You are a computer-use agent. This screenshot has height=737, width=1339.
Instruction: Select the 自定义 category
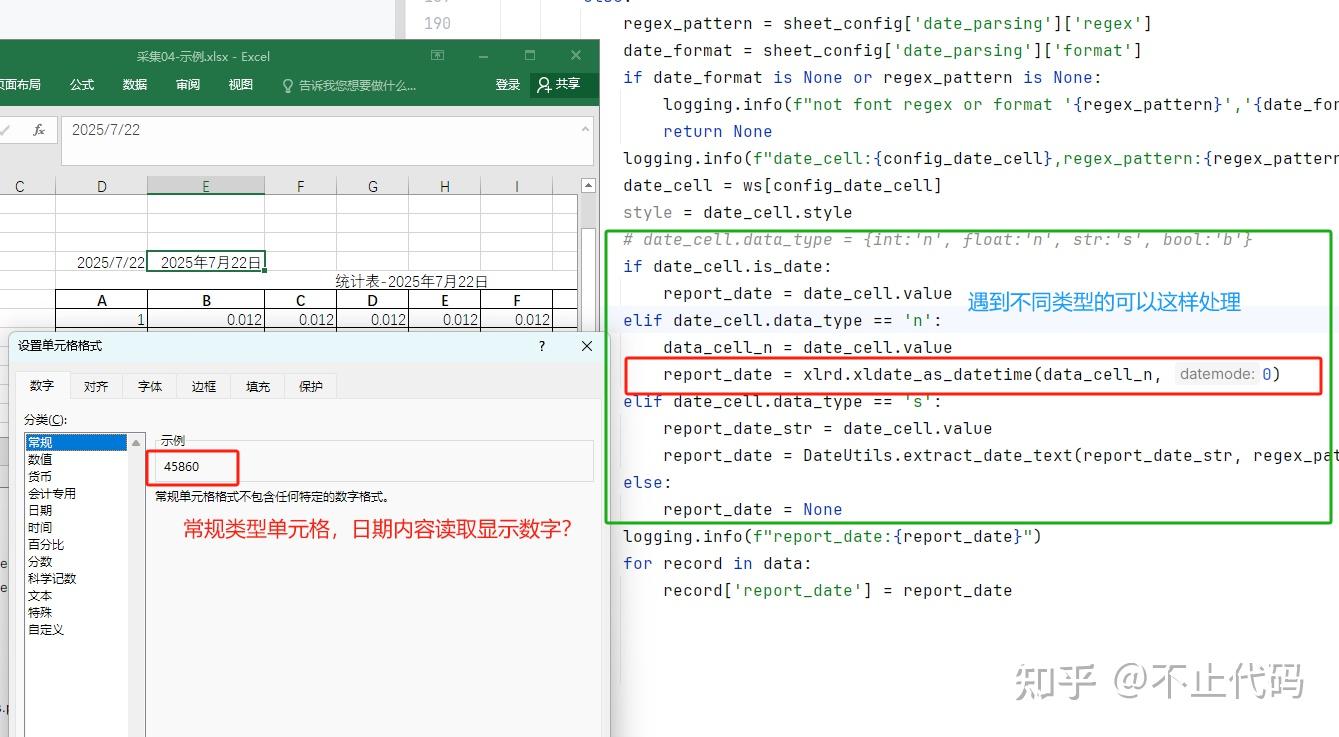tap(44, 629)
